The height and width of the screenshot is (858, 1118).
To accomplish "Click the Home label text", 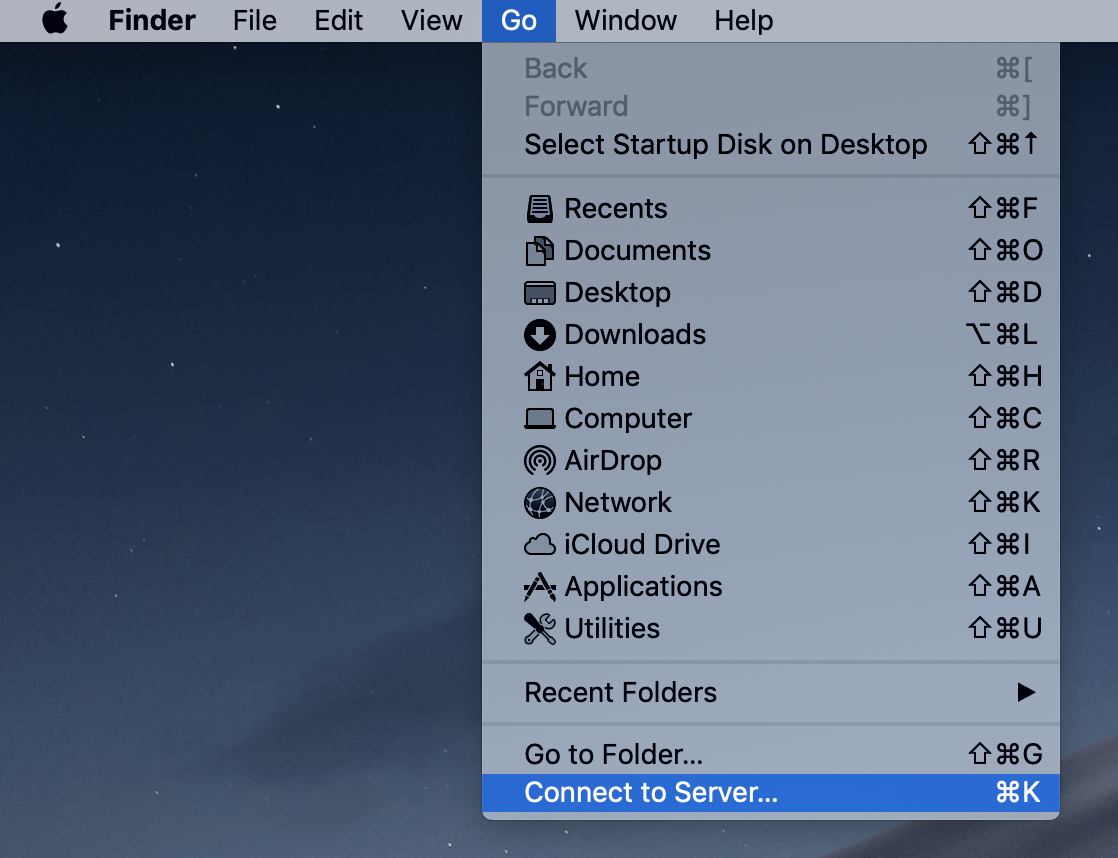I will coord(602,377).
